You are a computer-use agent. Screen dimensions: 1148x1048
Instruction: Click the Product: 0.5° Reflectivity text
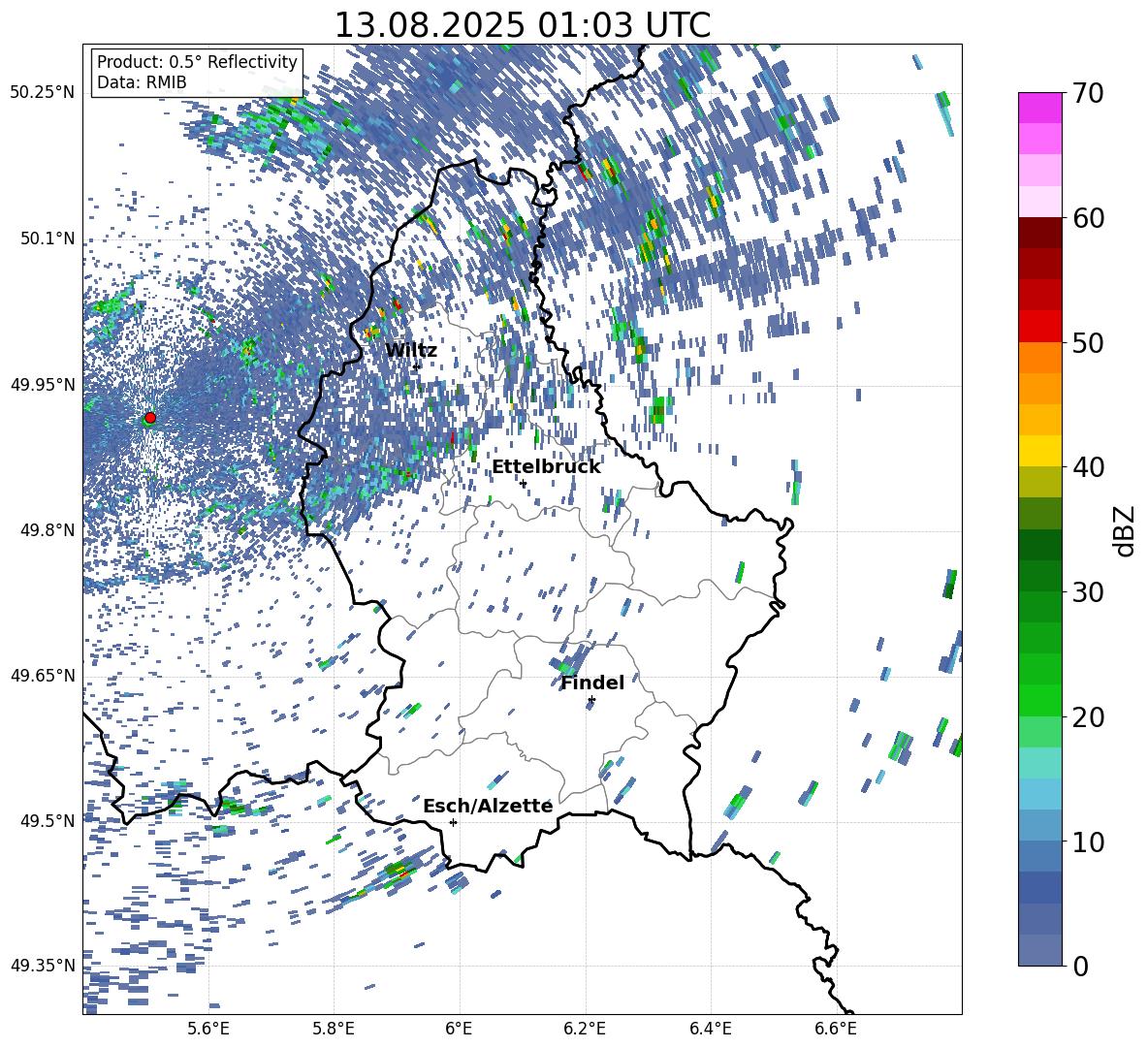tap(197, 61)
